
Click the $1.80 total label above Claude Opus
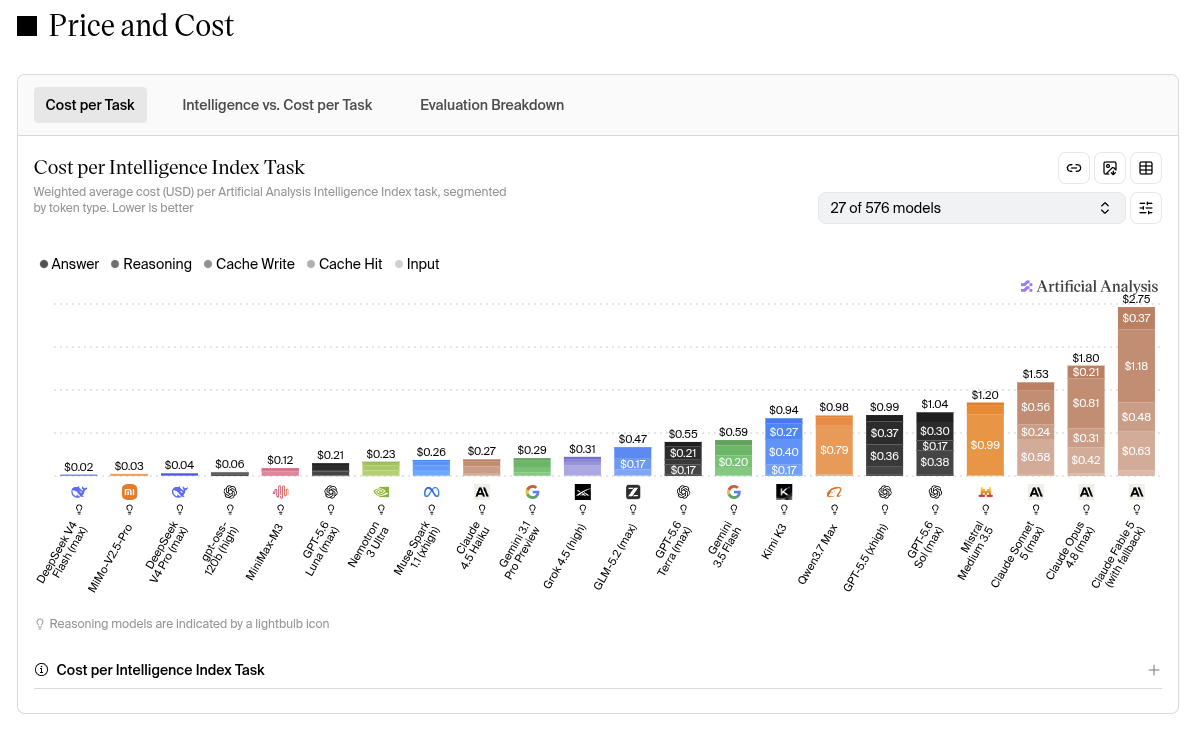1086,358
